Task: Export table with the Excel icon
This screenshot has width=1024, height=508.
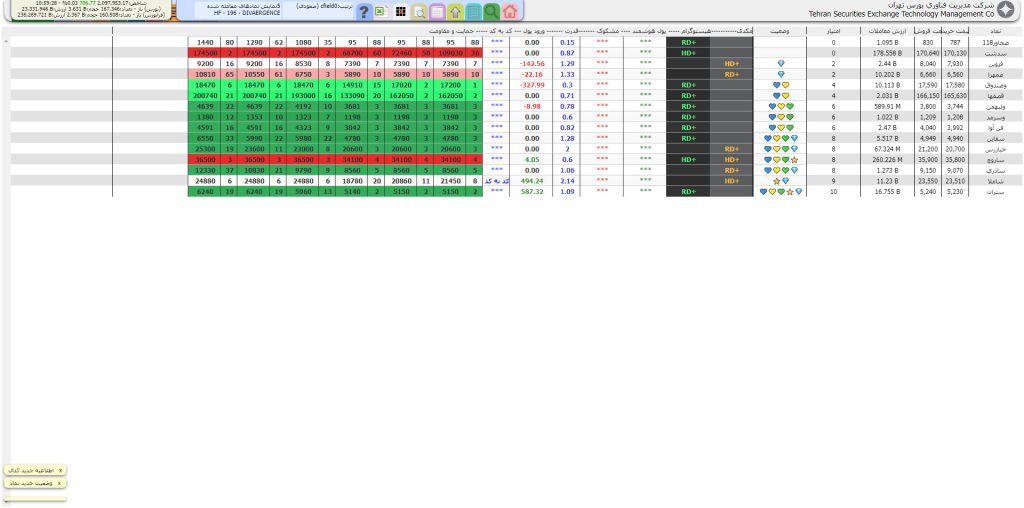Action: [382, 11]
